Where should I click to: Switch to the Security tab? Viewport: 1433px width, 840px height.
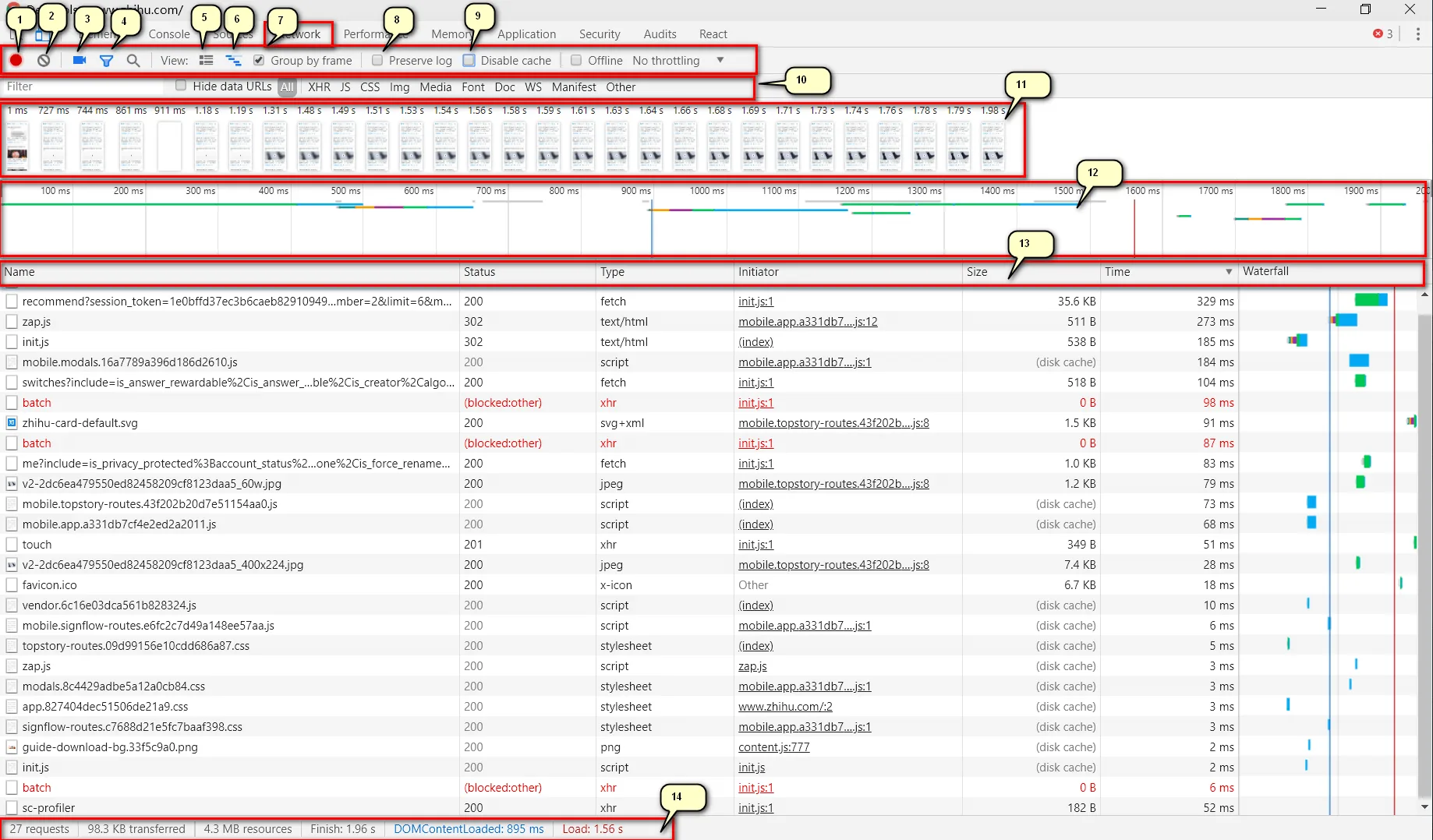[x=600, y=34]
